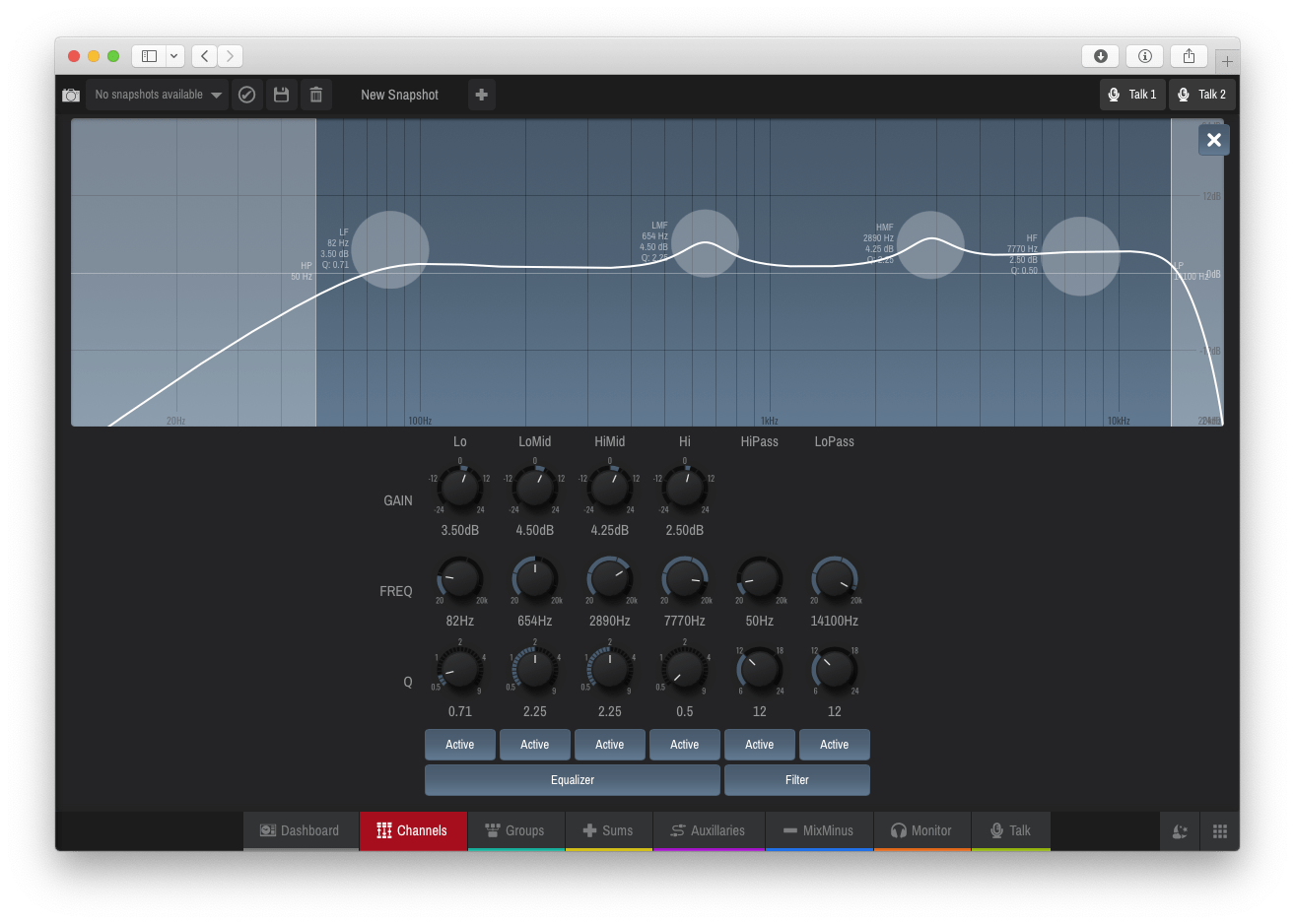Click the save snapshot floppy icon

[282, 95]
